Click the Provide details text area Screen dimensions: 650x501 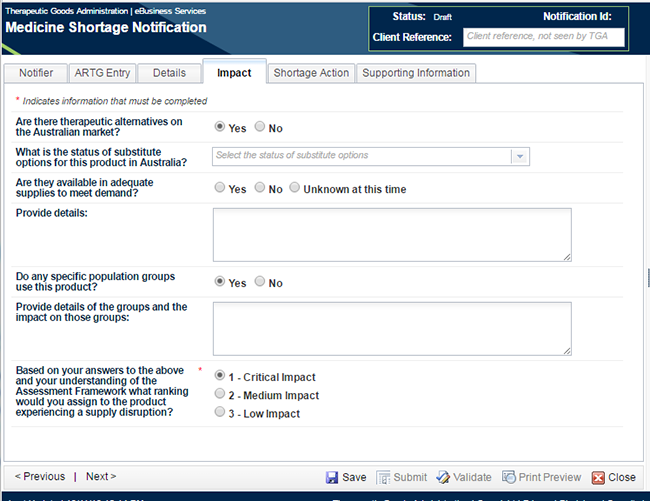[x=392, y=234]
